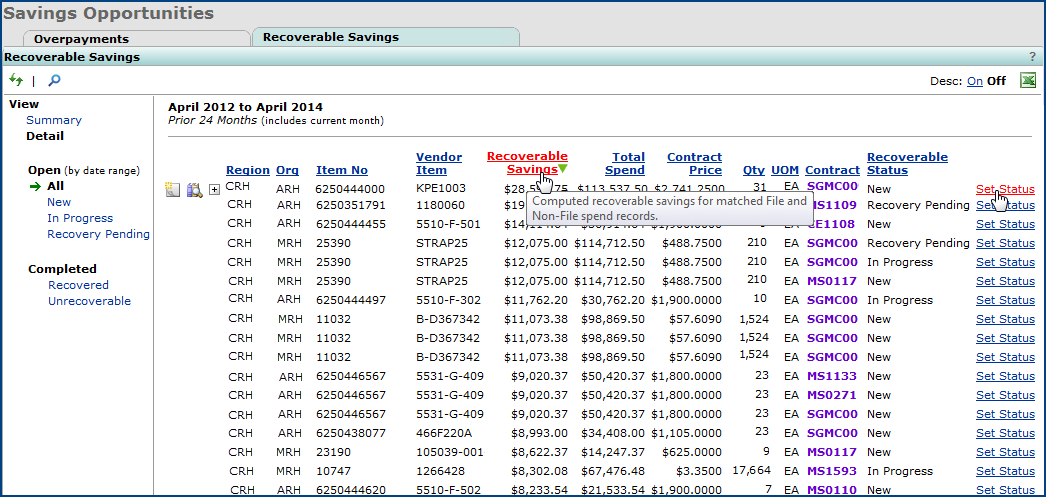This screenshot has height=497, width=1046.
Task: Click the binoculars detail icon on first row
Action: click(194, 189)
